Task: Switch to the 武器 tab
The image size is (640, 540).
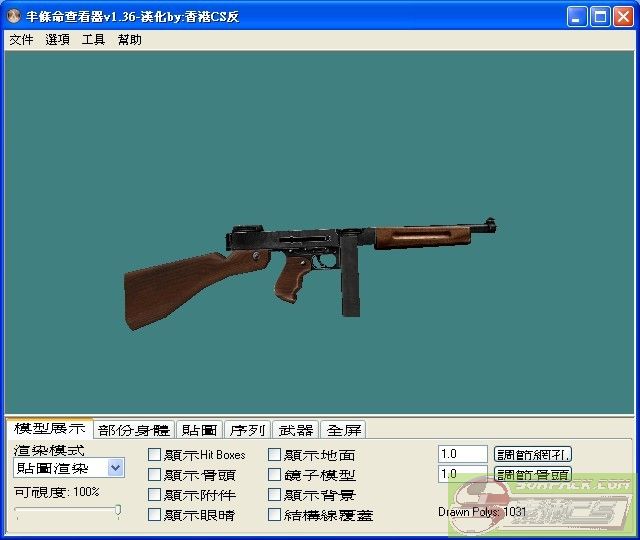Action: 296,430
